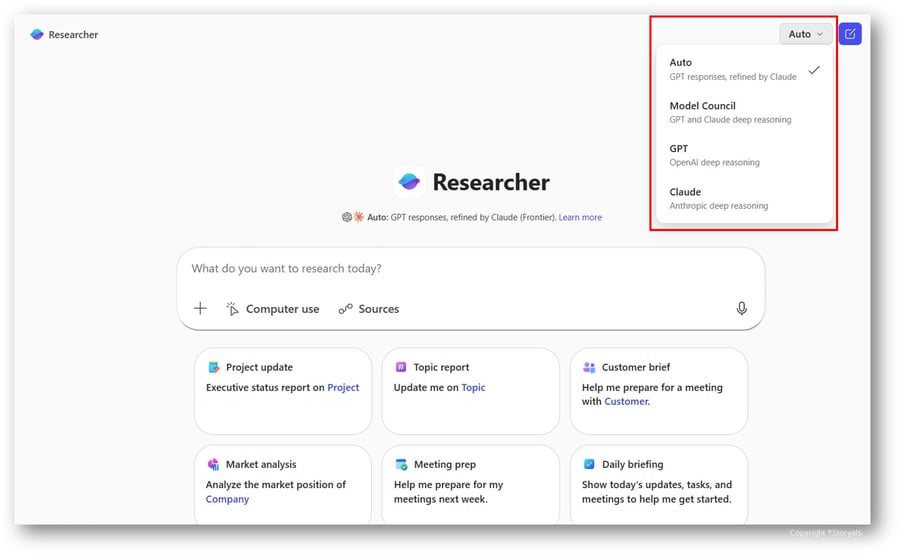900x554 pixels.
Task: Start a new chat with compose icon
Action: tap(850, 34)
